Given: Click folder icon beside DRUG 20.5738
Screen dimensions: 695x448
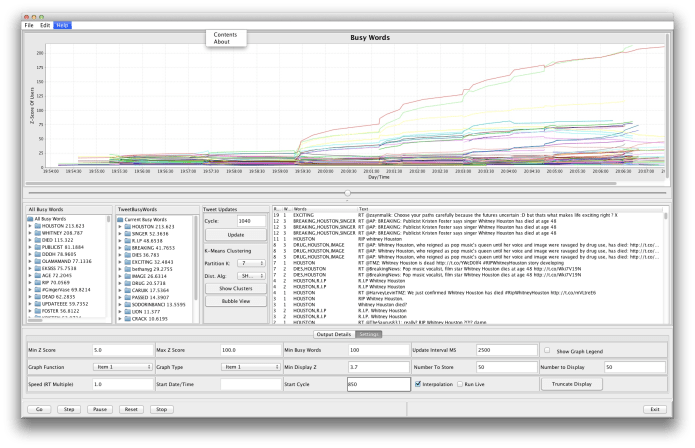Looking at the screenshot, I should [128, 284].
